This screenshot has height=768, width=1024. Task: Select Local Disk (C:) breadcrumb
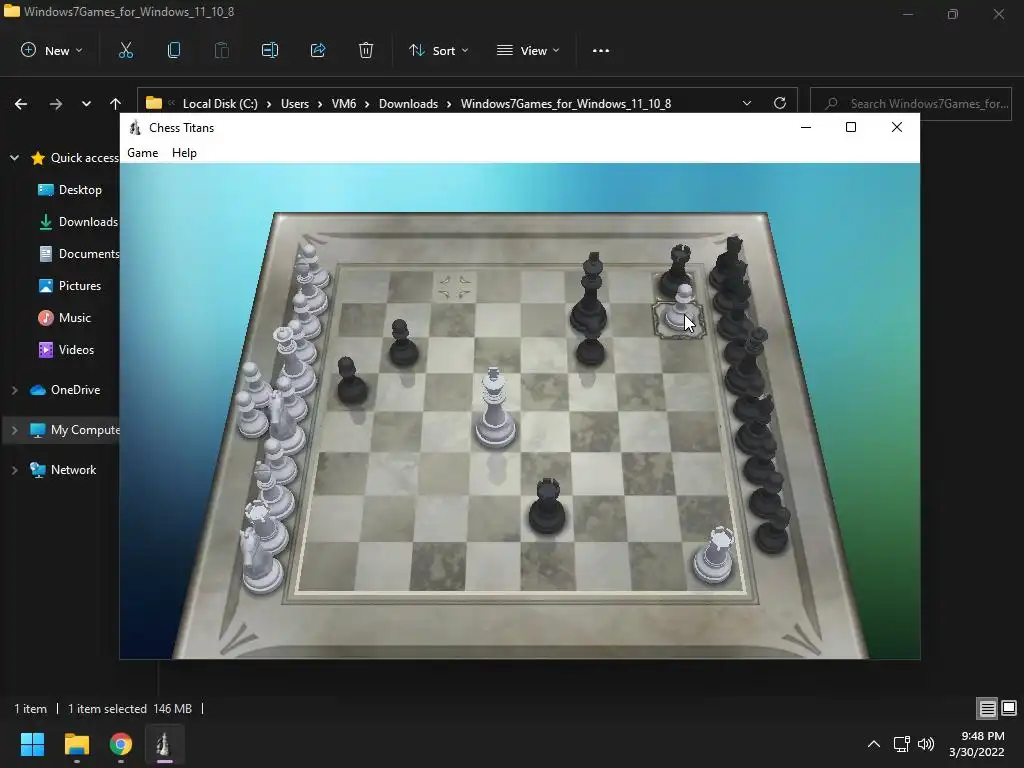pyautogui.click(x=220, y=104)
